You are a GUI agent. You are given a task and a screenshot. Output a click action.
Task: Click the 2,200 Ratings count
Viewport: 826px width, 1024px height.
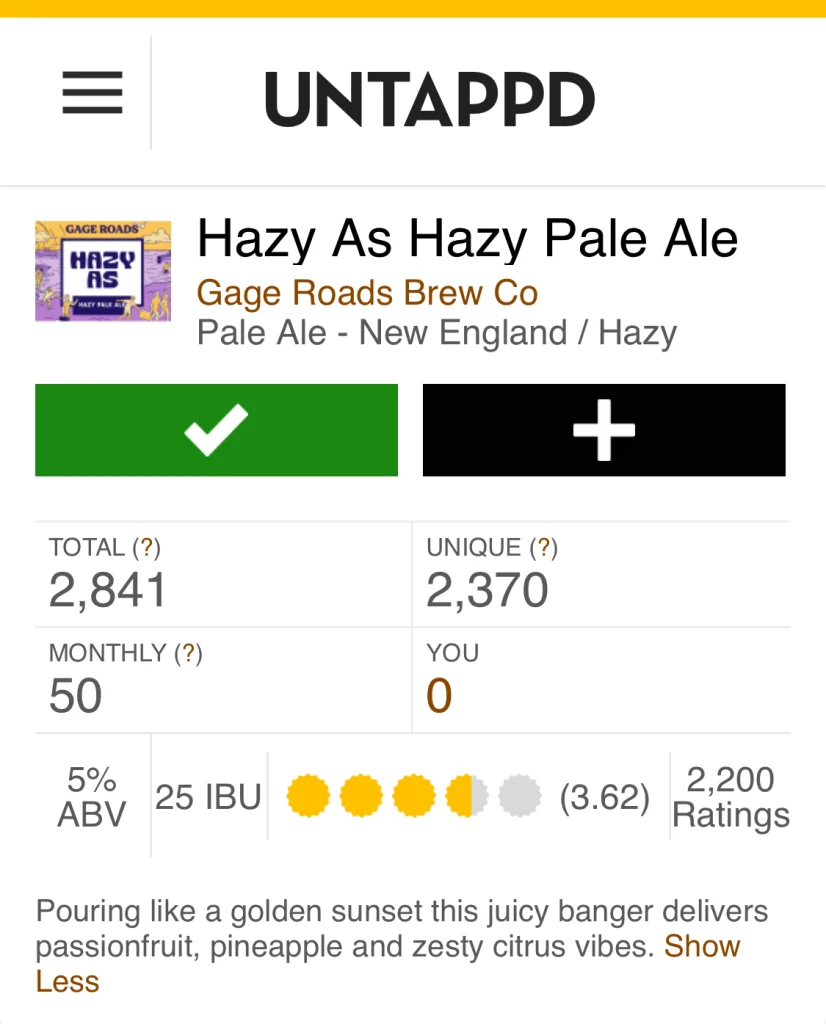point(730,797)
